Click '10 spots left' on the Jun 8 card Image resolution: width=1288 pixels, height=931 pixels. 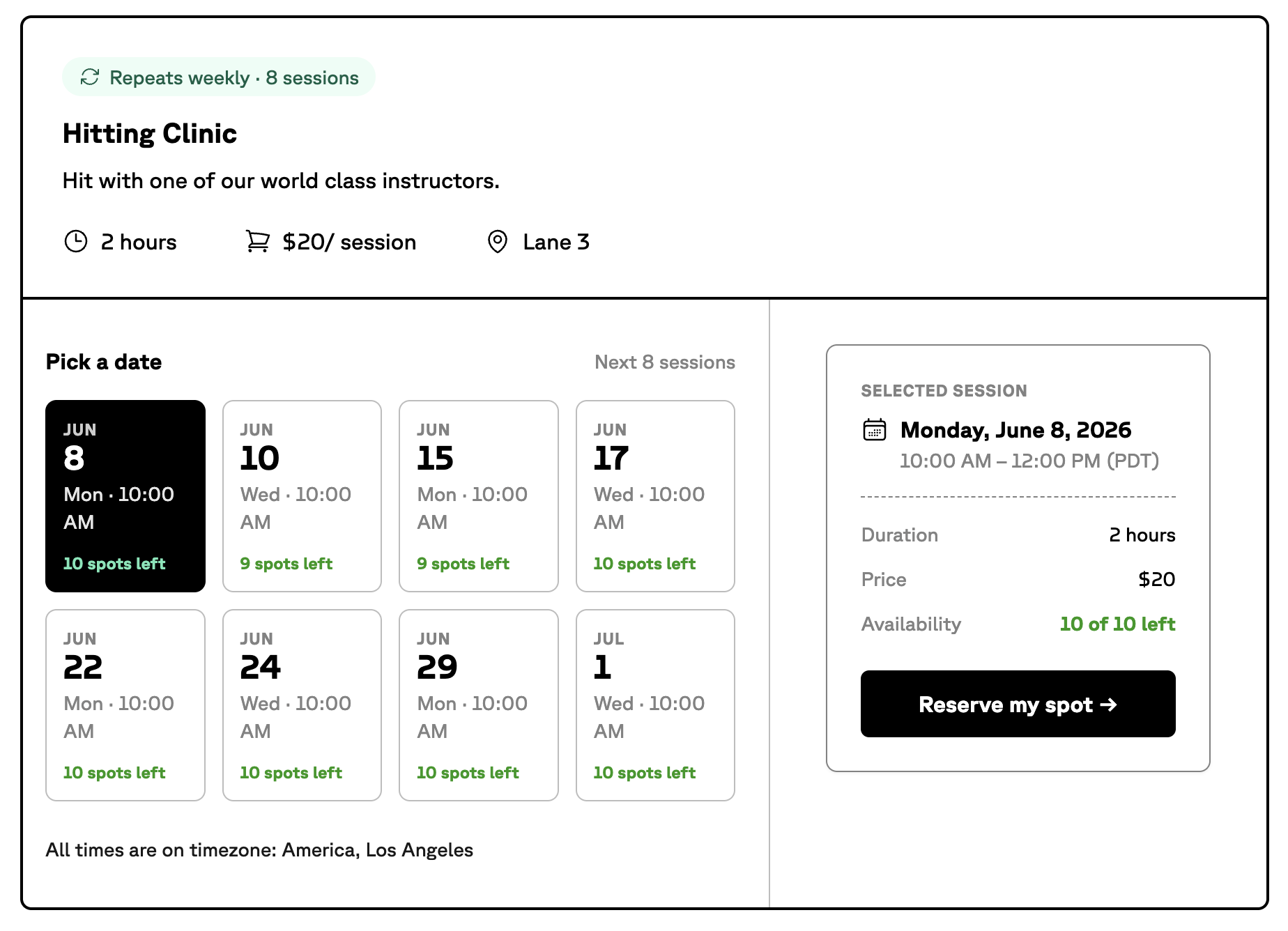click(114, 564)
